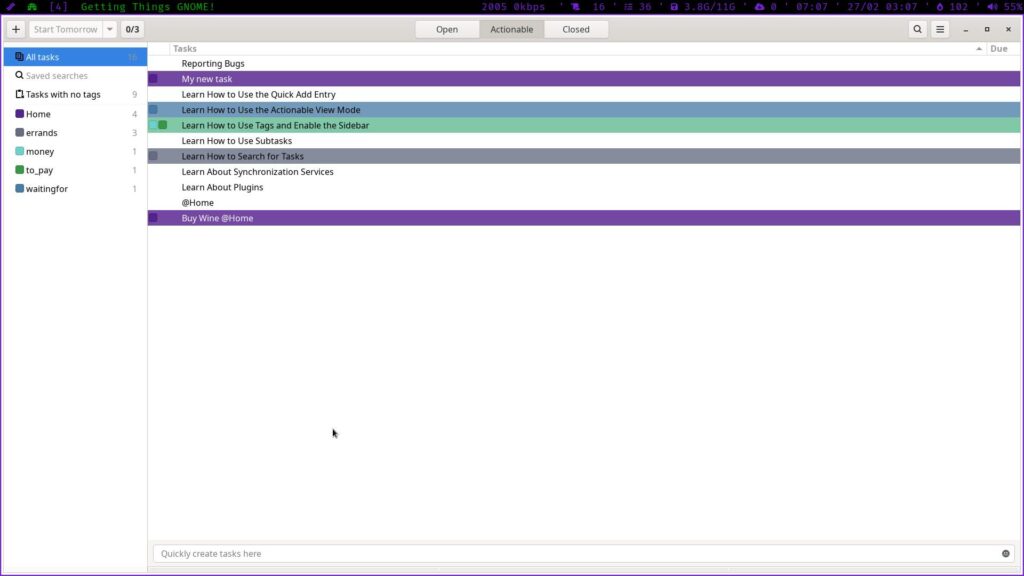Image resolution: width=1024 pixels, height=576 pixels.
Task: Click the green swatch of the to_pay tag
Action: click(x=20, y=170)
